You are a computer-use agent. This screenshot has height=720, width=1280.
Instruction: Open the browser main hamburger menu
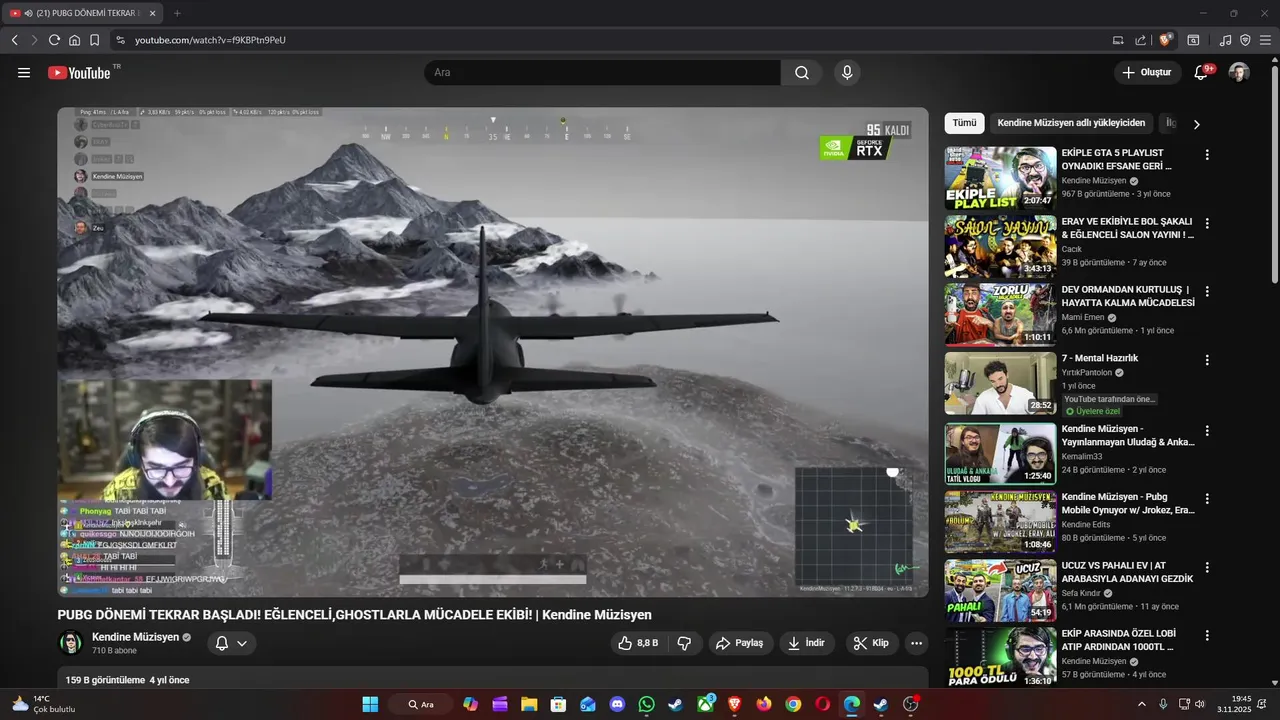(x=1265, y=40)
